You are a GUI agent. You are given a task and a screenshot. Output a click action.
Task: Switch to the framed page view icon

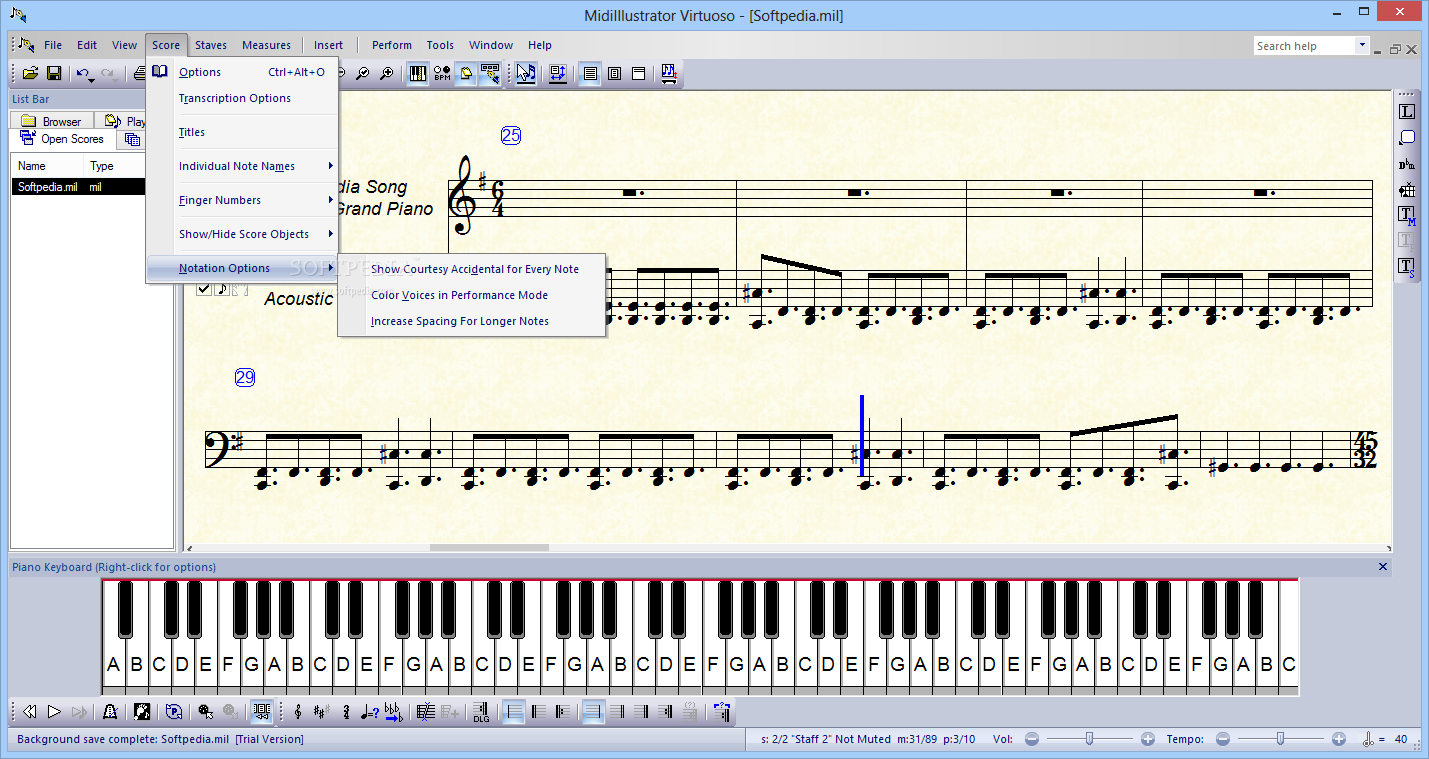tap(614, 73)
